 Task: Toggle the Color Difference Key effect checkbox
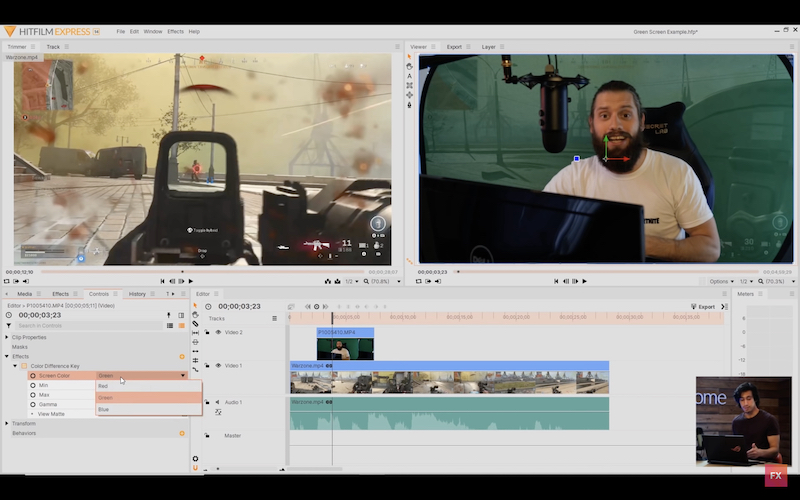(x=24, y=366)
